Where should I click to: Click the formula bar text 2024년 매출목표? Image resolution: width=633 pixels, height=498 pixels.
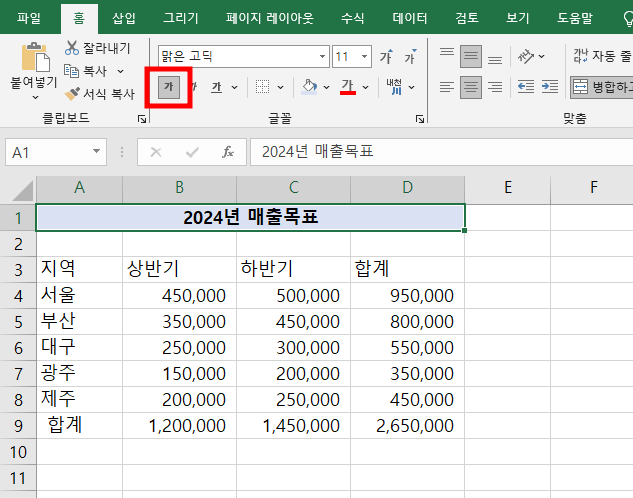318,152
